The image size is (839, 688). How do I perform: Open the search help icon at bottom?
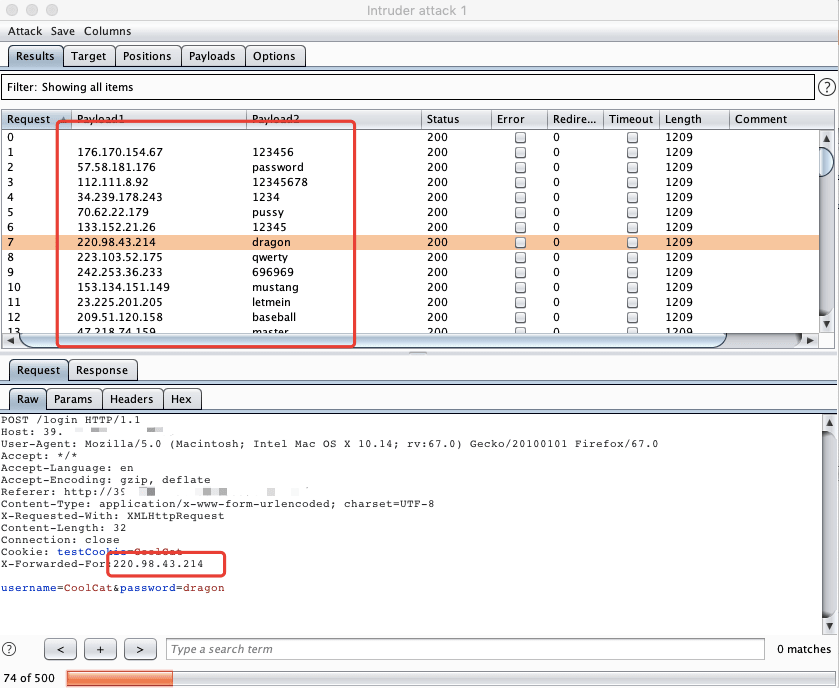(x=9, y=649)
